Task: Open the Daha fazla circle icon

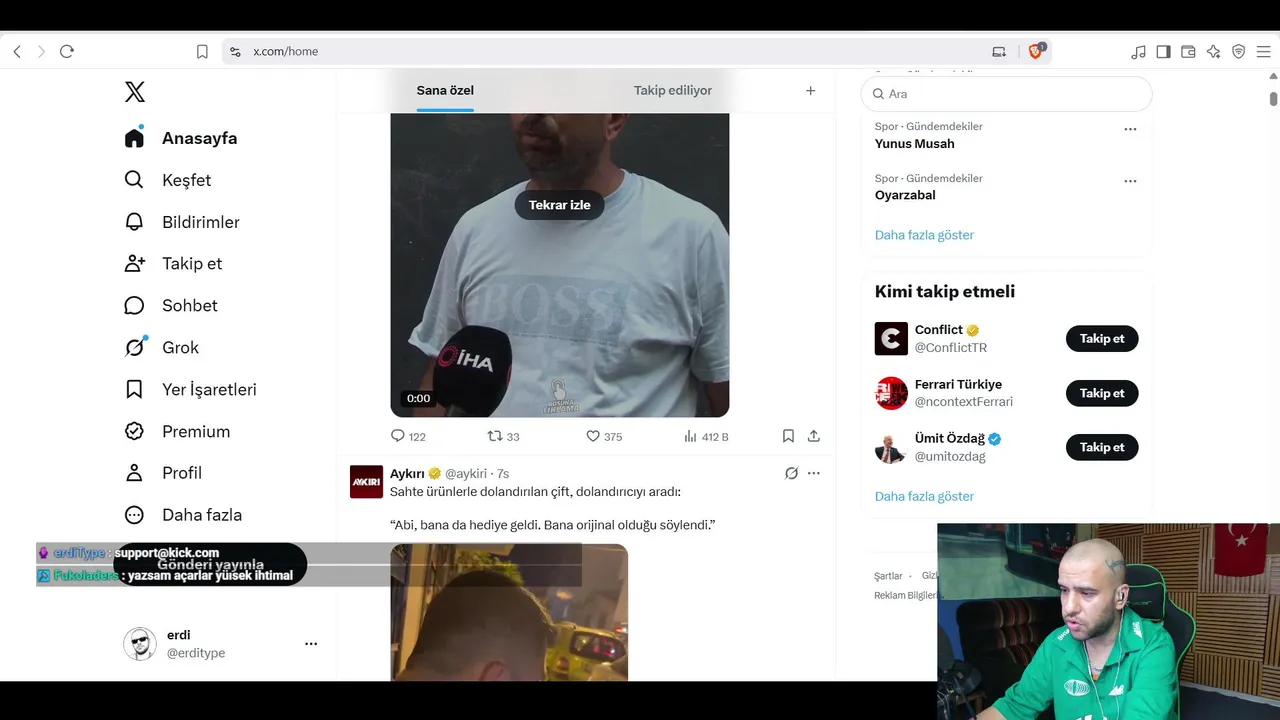Action: pos(134,515)
